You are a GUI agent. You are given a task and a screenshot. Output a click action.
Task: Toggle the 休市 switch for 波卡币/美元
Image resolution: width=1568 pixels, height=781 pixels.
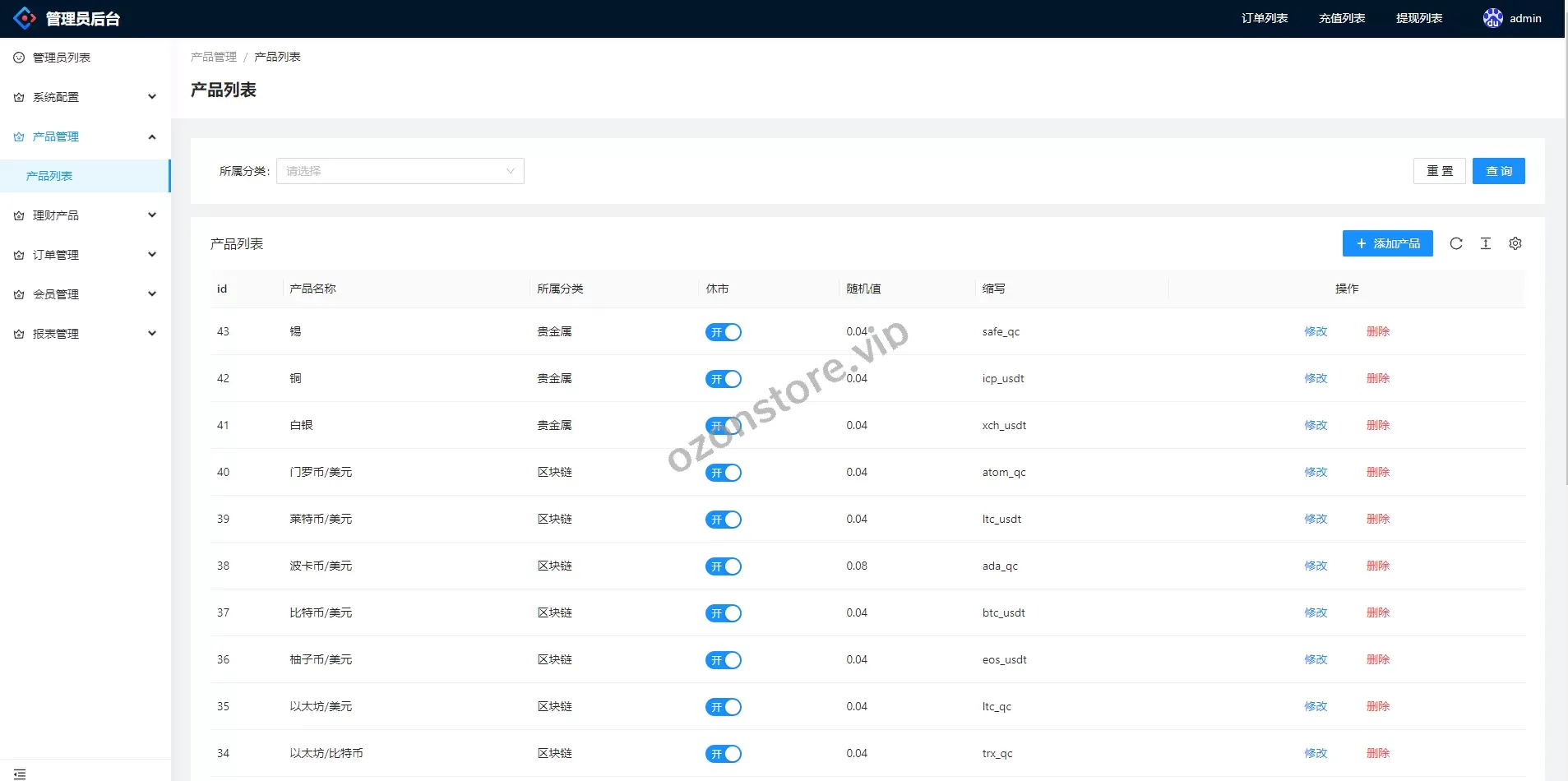pos(723,566)
